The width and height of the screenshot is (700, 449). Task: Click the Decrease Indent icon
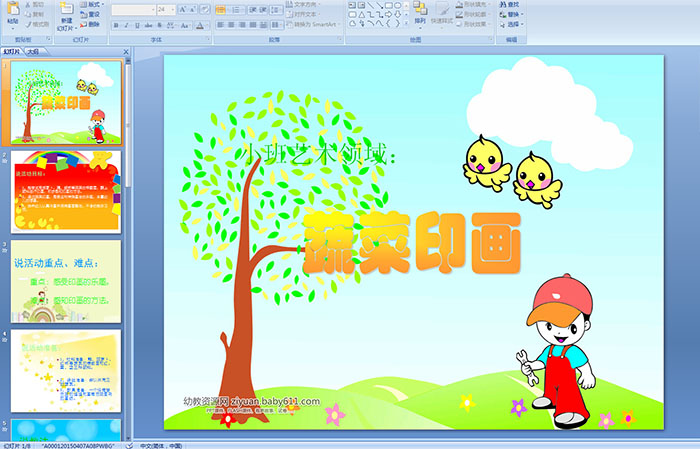point(253,10)
